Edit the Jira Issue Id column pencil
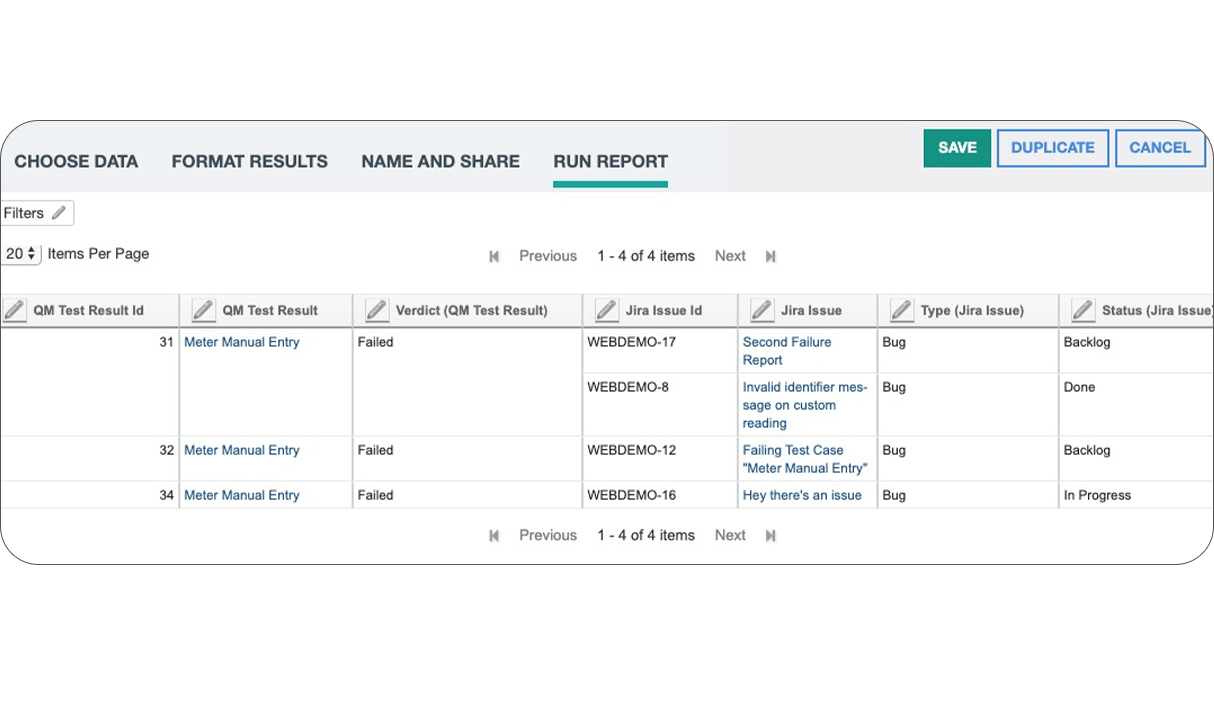Viewport: 1214px width, 725px height. point(606,310)
